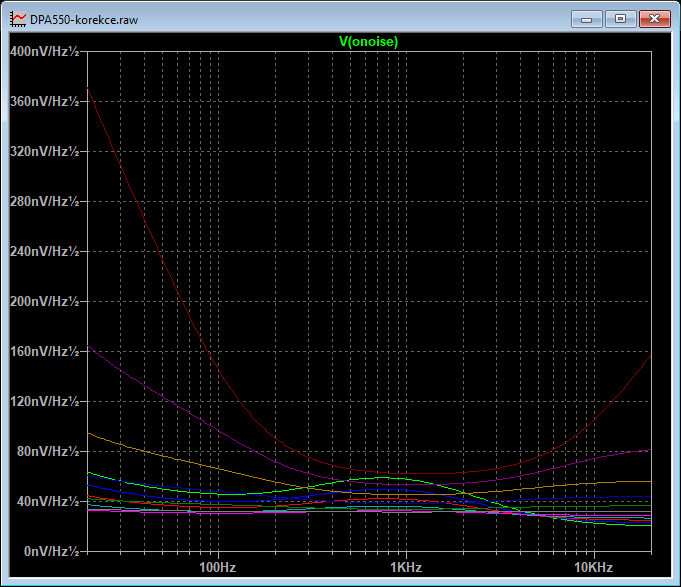Click the 320nV/Hz½ axis label
681x587 pixels.
[45, 151]
